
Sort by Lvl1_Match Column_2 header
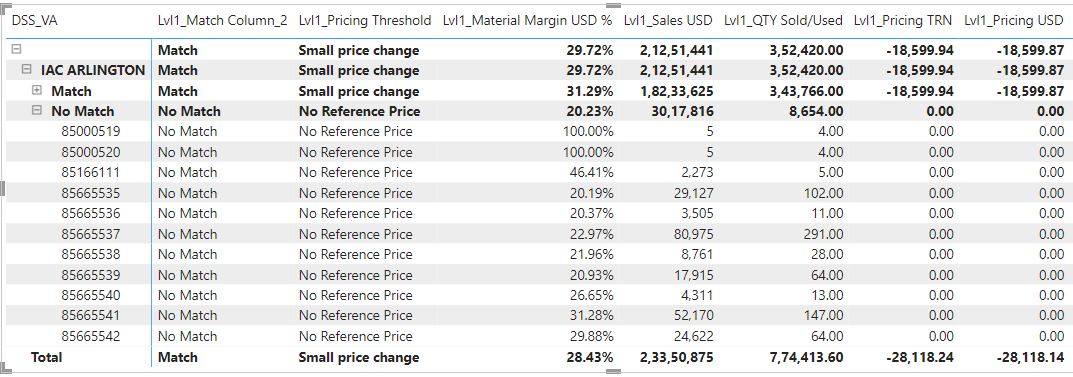point(222,21)
